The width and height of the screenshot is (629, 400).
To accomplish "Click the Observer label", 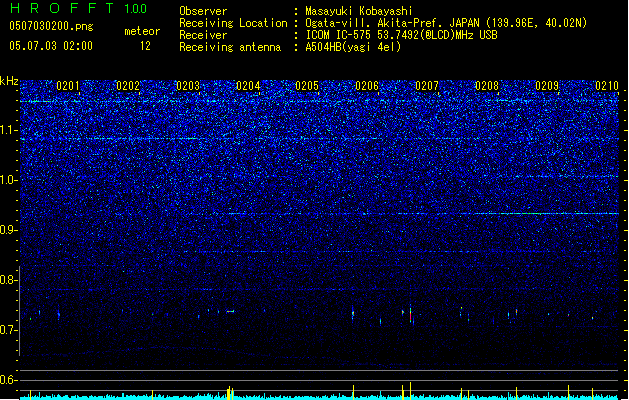I will coord(203,11).
